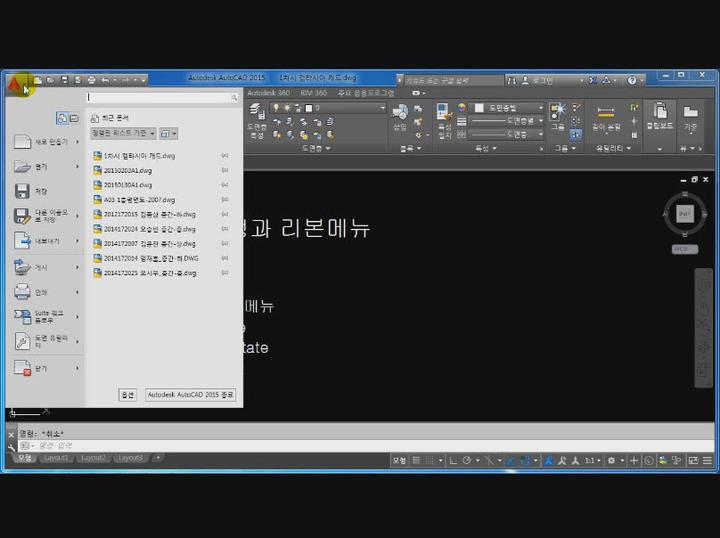Expand the Layers panel title dropdown
The image size is (720, 538).
316,148
